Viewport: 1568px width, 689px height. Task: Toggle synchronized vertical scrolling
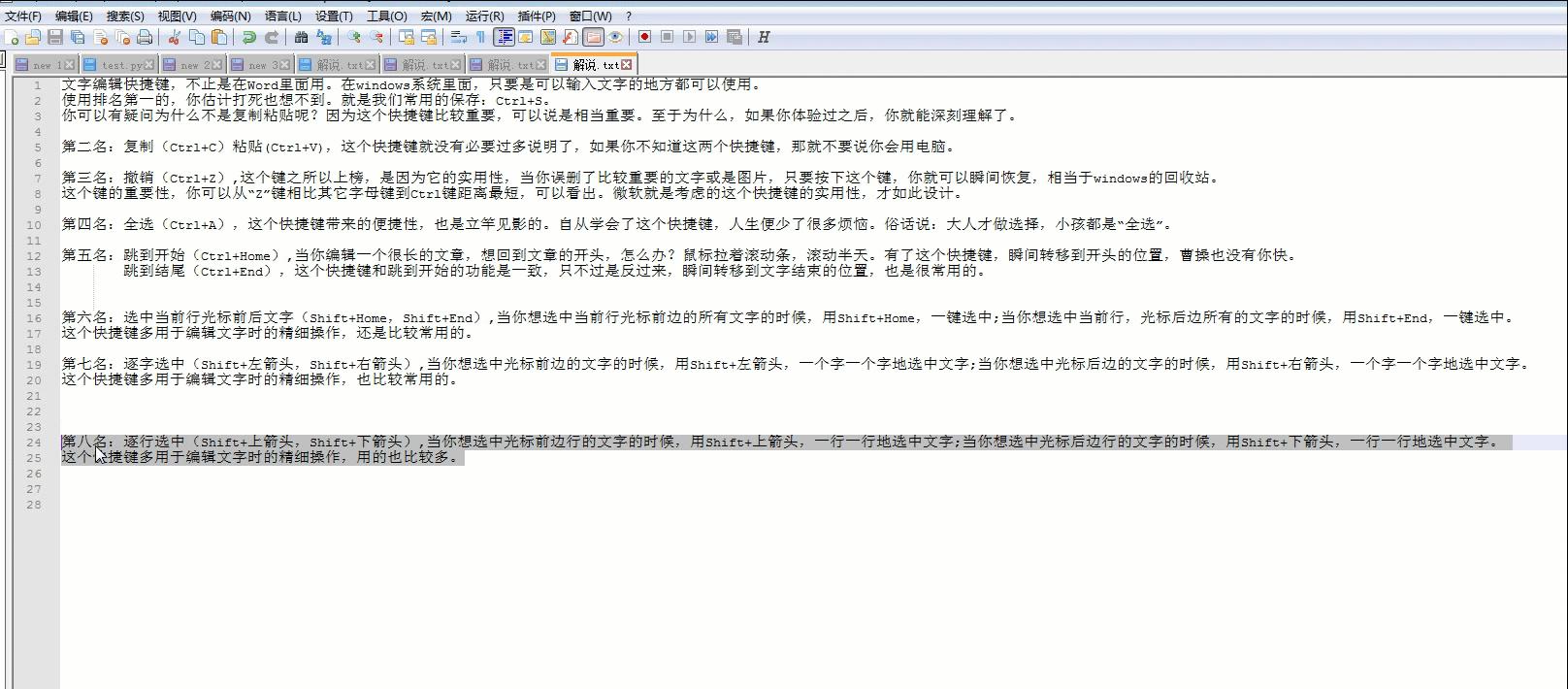pos(407,37)
